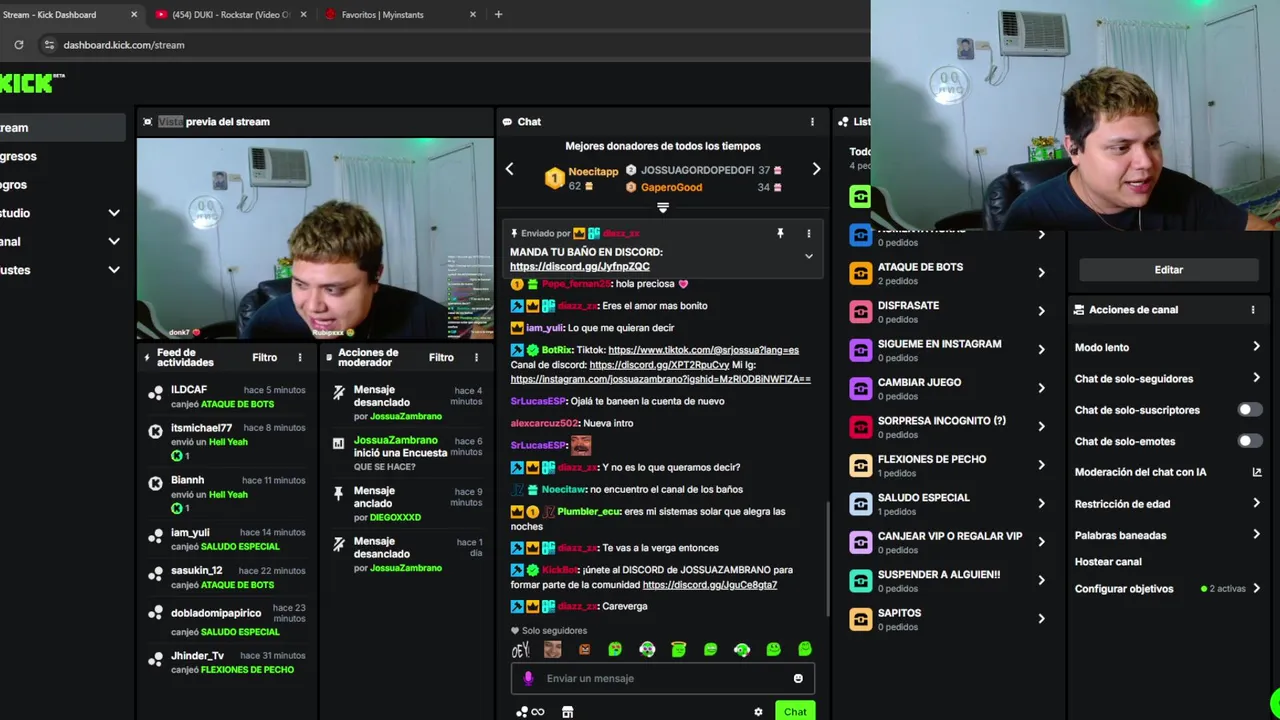Screen dimensions: 1280x720
Task: Open Configurar objetivos, 2 activas
Action: coord(1168,589)
